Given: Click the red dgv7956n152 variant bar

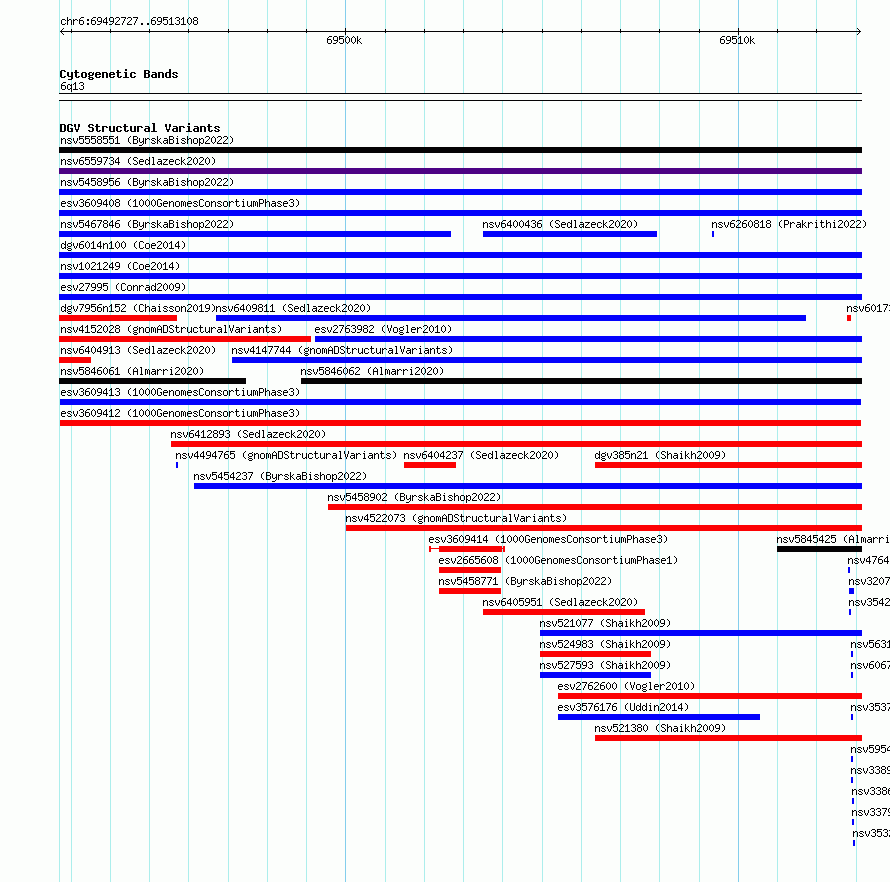Looking at the screenshot, I should [x=118, y=318].
